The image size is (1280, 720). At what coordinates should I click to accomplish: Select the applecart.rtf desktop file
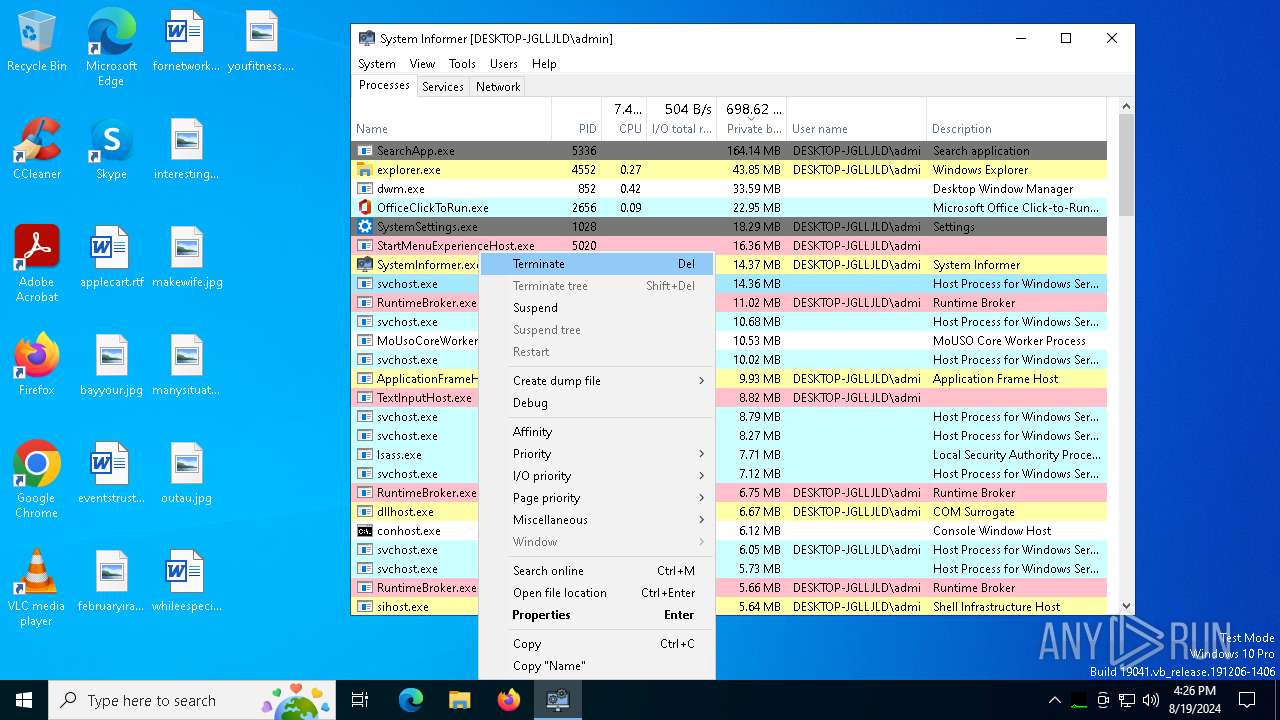coord(111,257)
